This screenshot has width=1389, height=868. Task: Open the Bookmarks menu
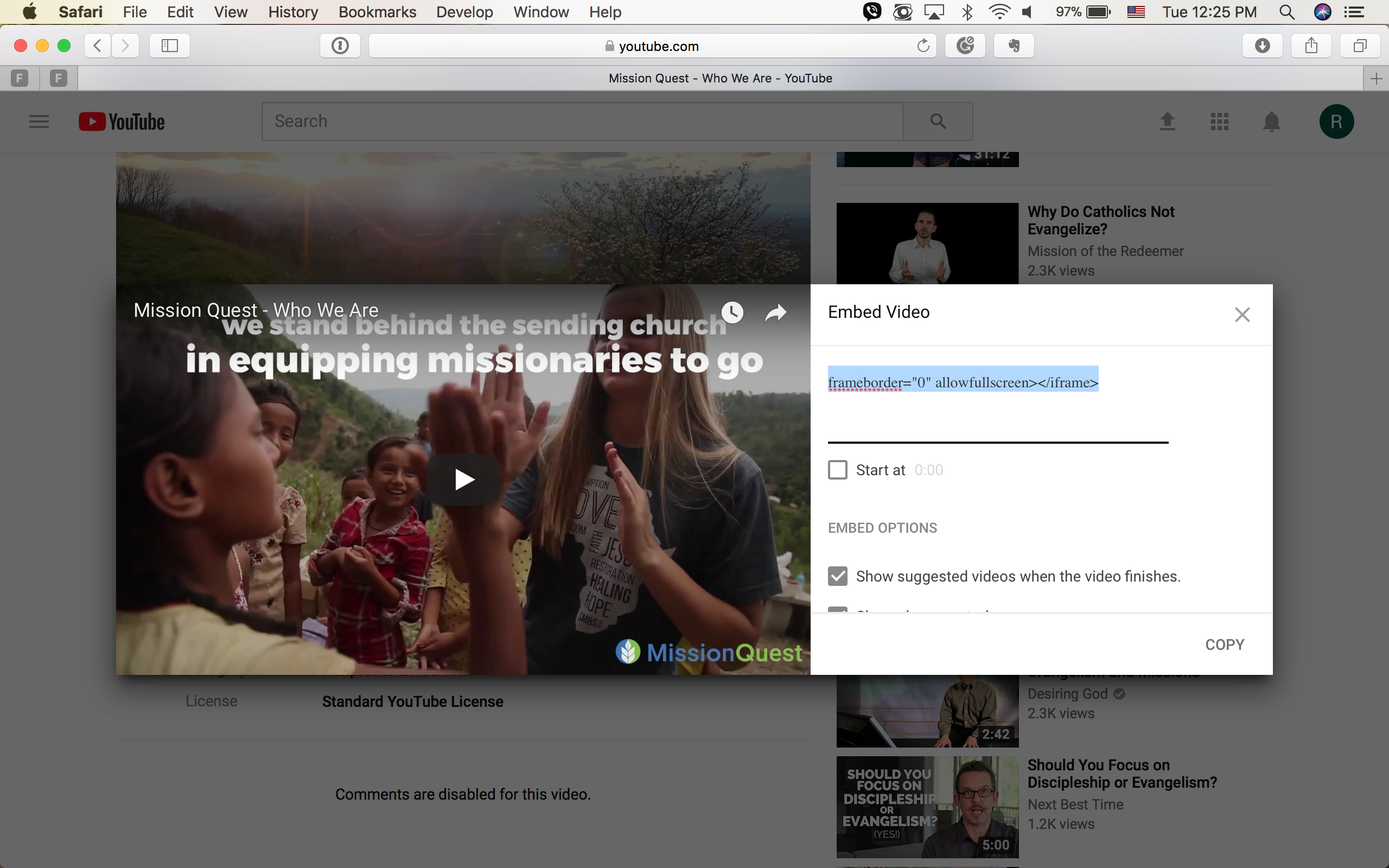point(377,12)
